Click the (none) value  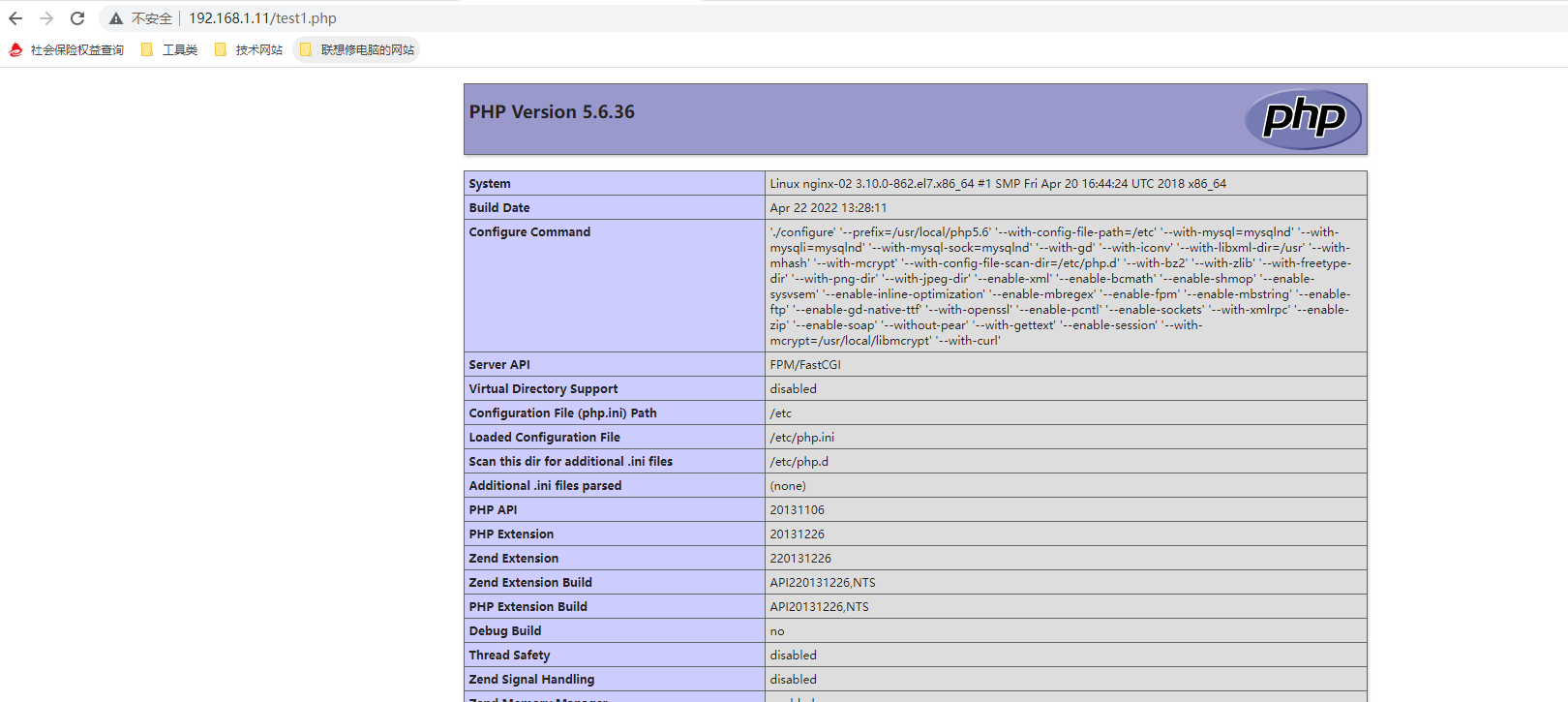pos(788,486)
